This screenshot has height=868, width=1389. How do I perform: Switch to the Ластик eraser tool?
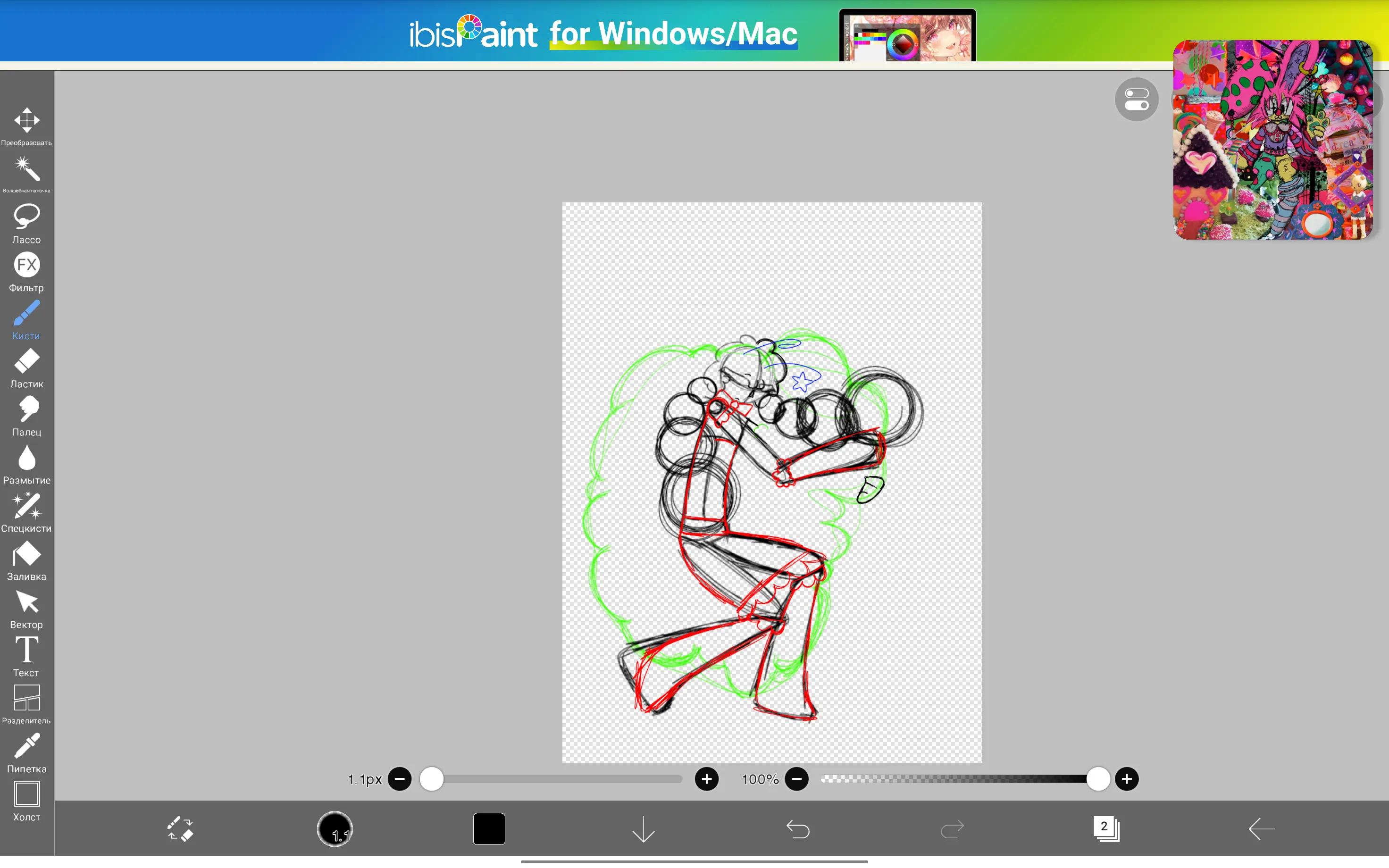(26, 367)
